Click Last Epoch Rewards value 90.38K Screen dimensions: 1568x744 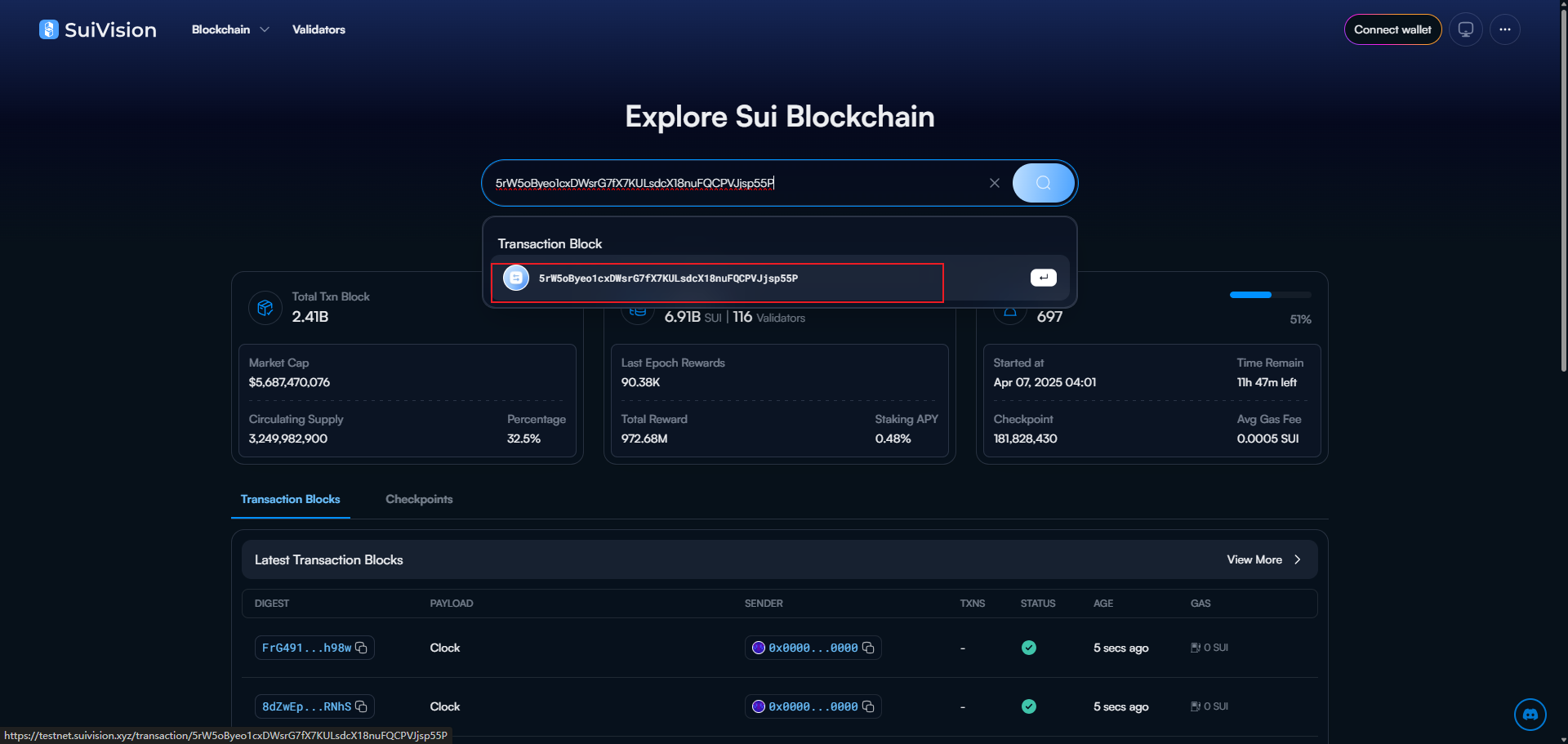[x=640, y=382]
